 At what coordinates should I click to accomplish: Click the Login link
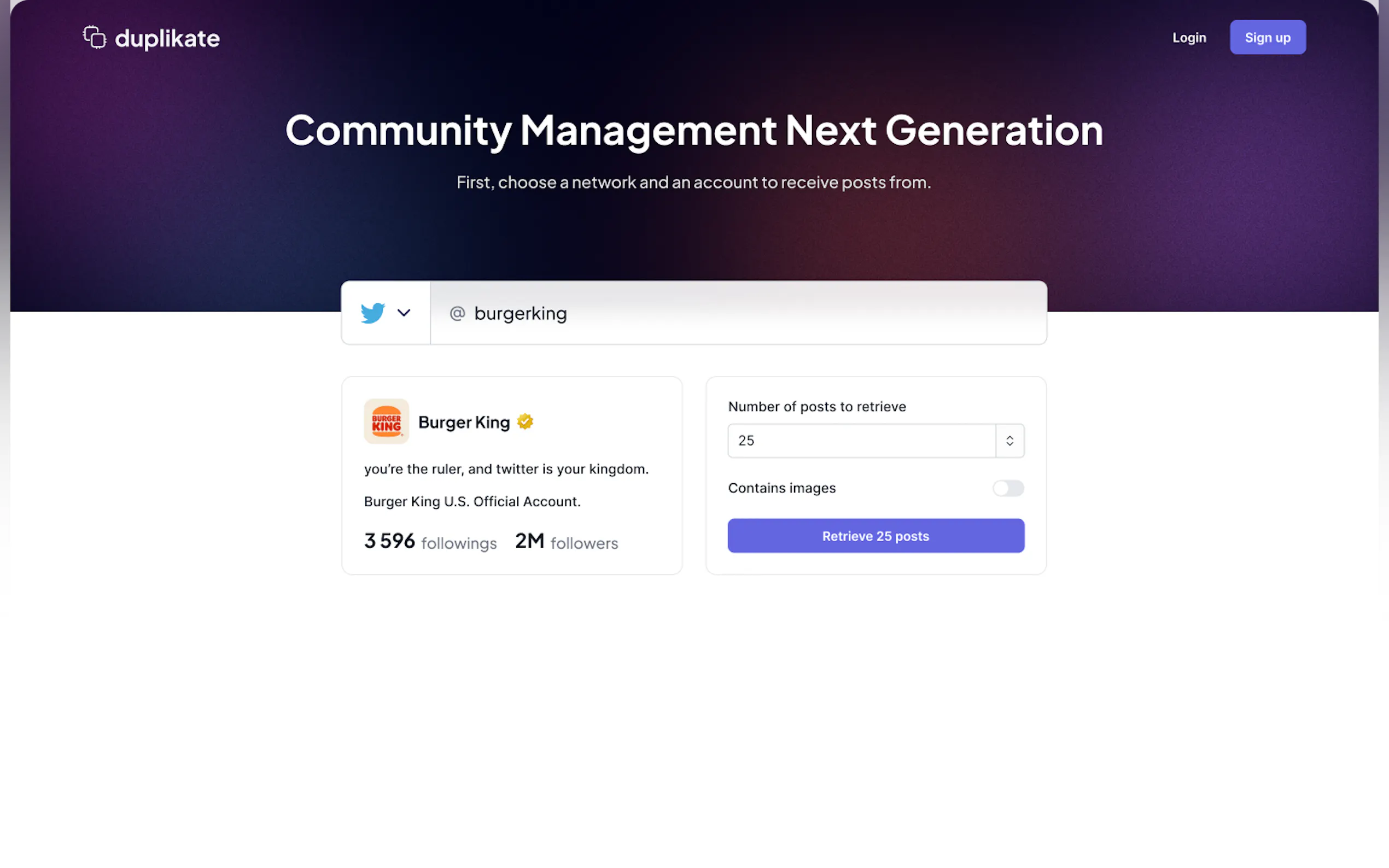1189,37
